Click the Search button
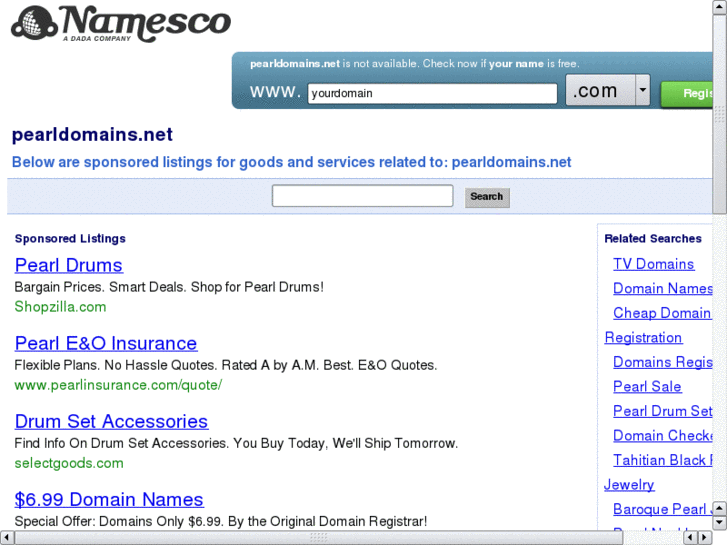727x545 pixels. [487, 197]
